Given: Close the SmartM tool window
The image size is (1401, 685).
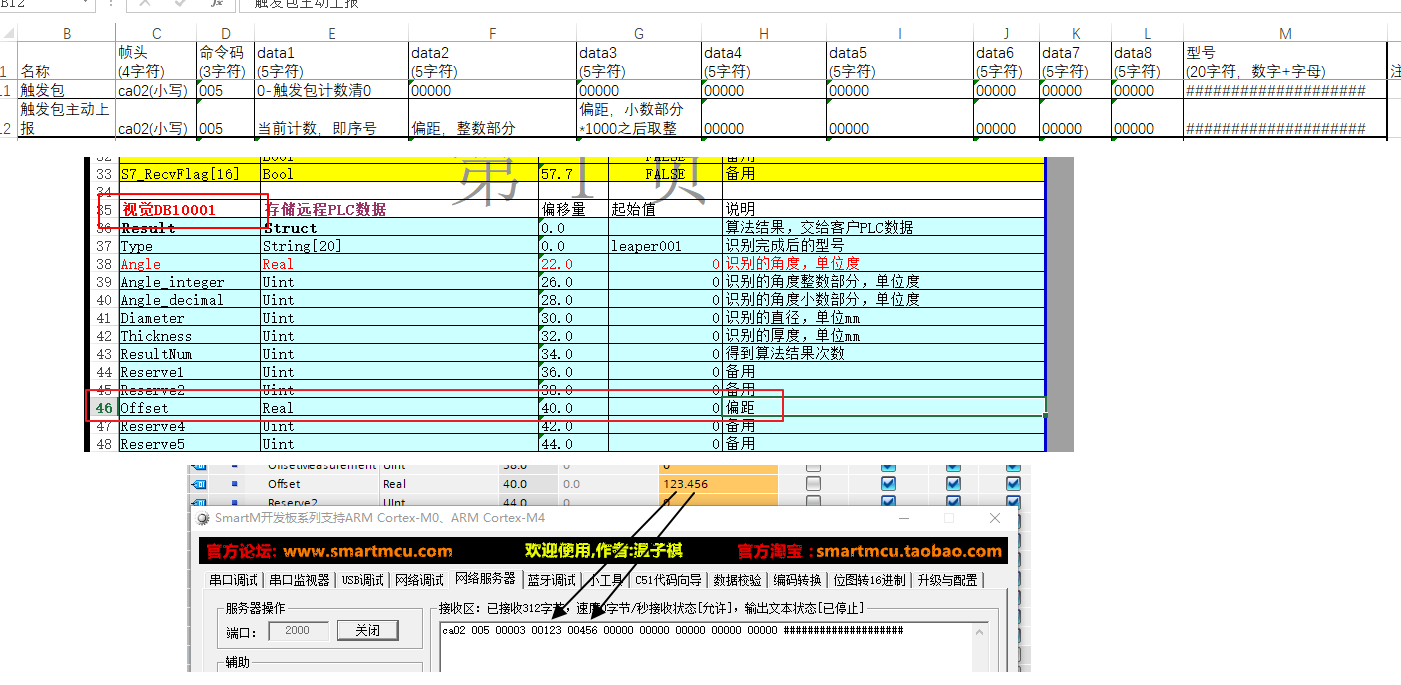Looking at the screenshot, I should [994, 518].
